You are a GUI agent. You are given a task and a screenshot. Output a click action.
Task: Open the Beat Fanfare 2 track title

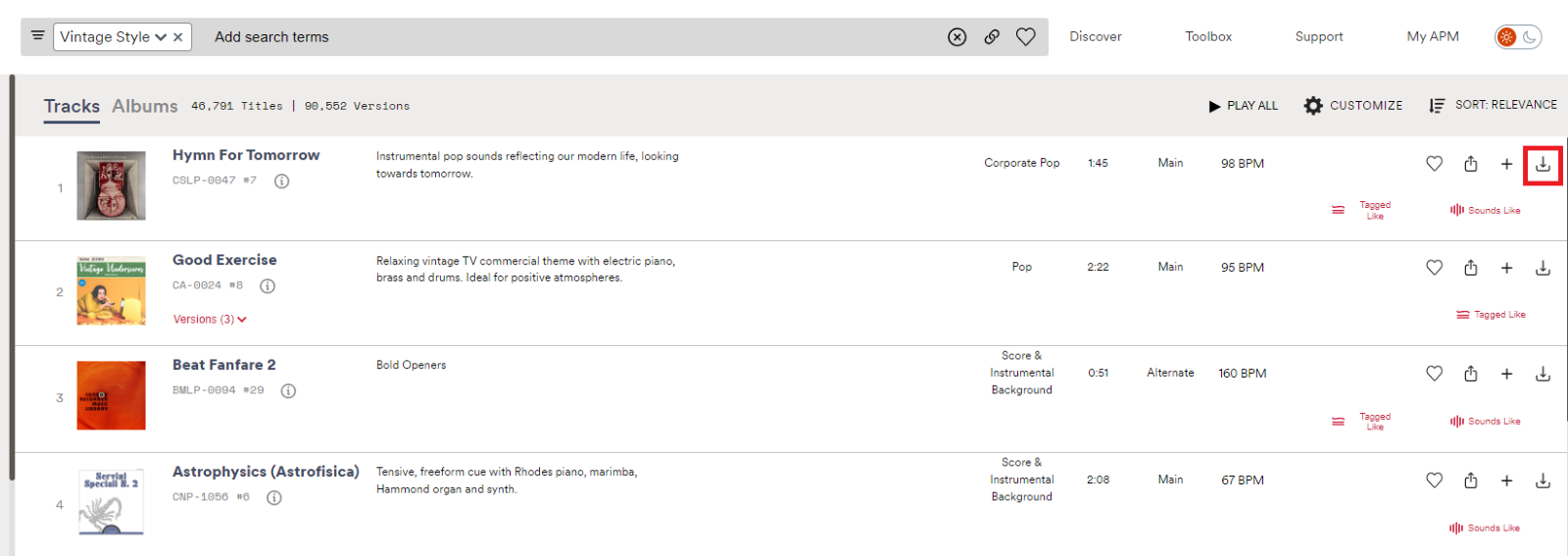(224, 365)
